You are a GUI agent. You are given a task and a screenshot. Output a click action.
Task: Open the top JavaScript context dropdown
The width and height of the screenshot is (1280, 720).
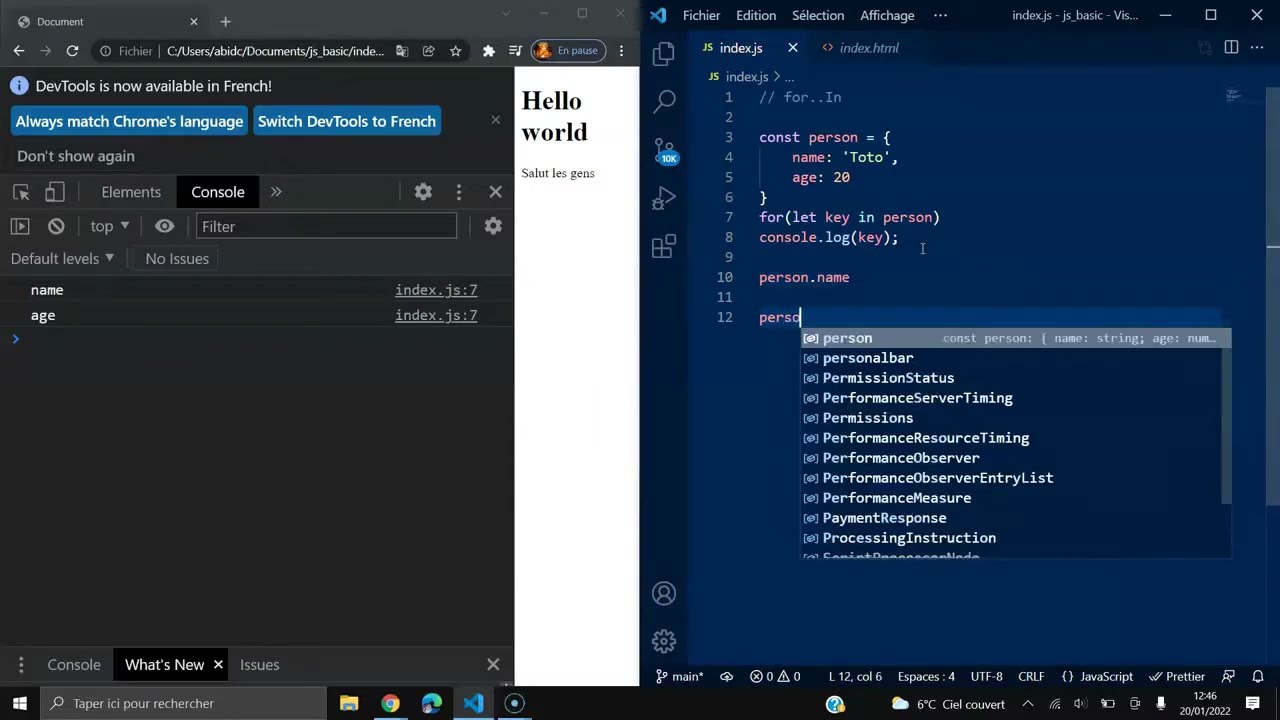point(110,226)
